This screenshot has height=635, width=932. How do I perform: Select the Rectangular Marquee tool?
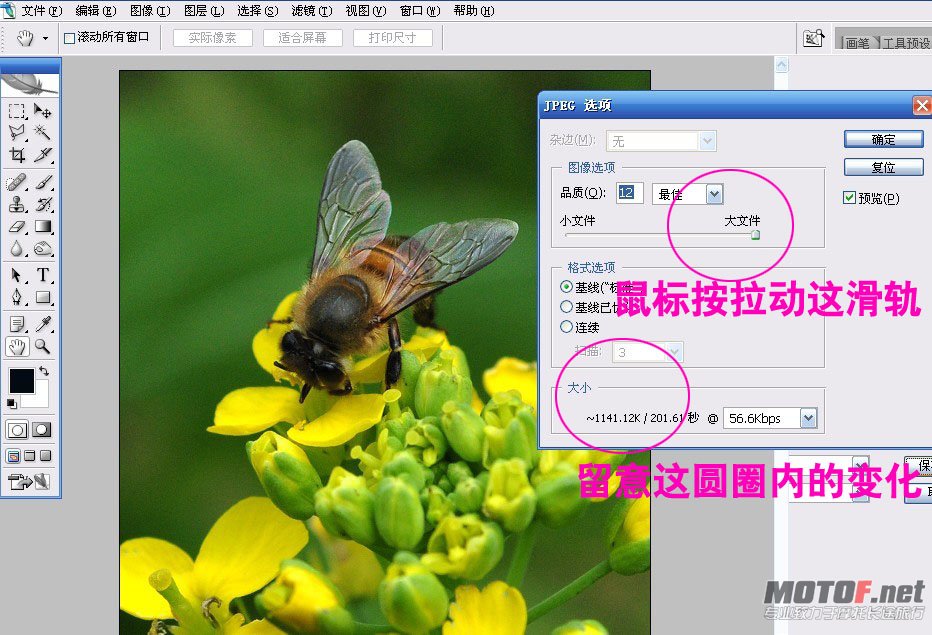pos(17,111)
